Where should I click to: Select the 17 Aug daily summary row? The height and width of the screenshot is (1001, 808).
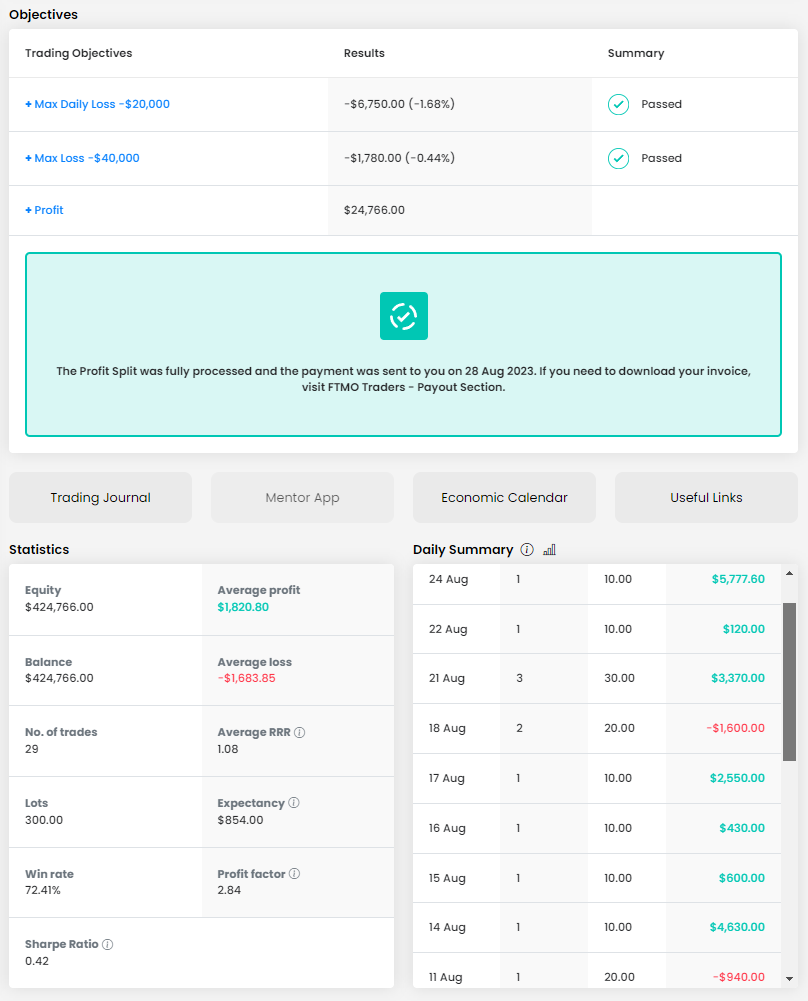[597, 778]
